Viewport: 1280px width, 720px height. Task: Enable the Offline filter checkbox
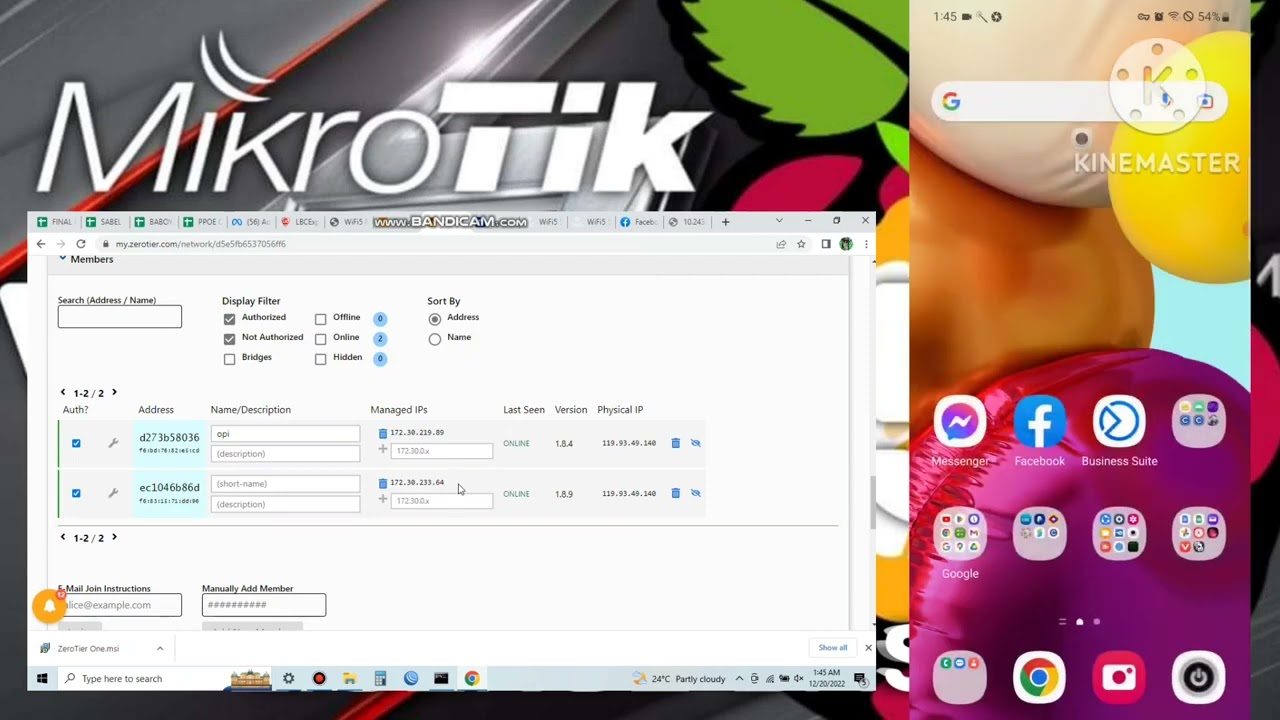(320, 319)
